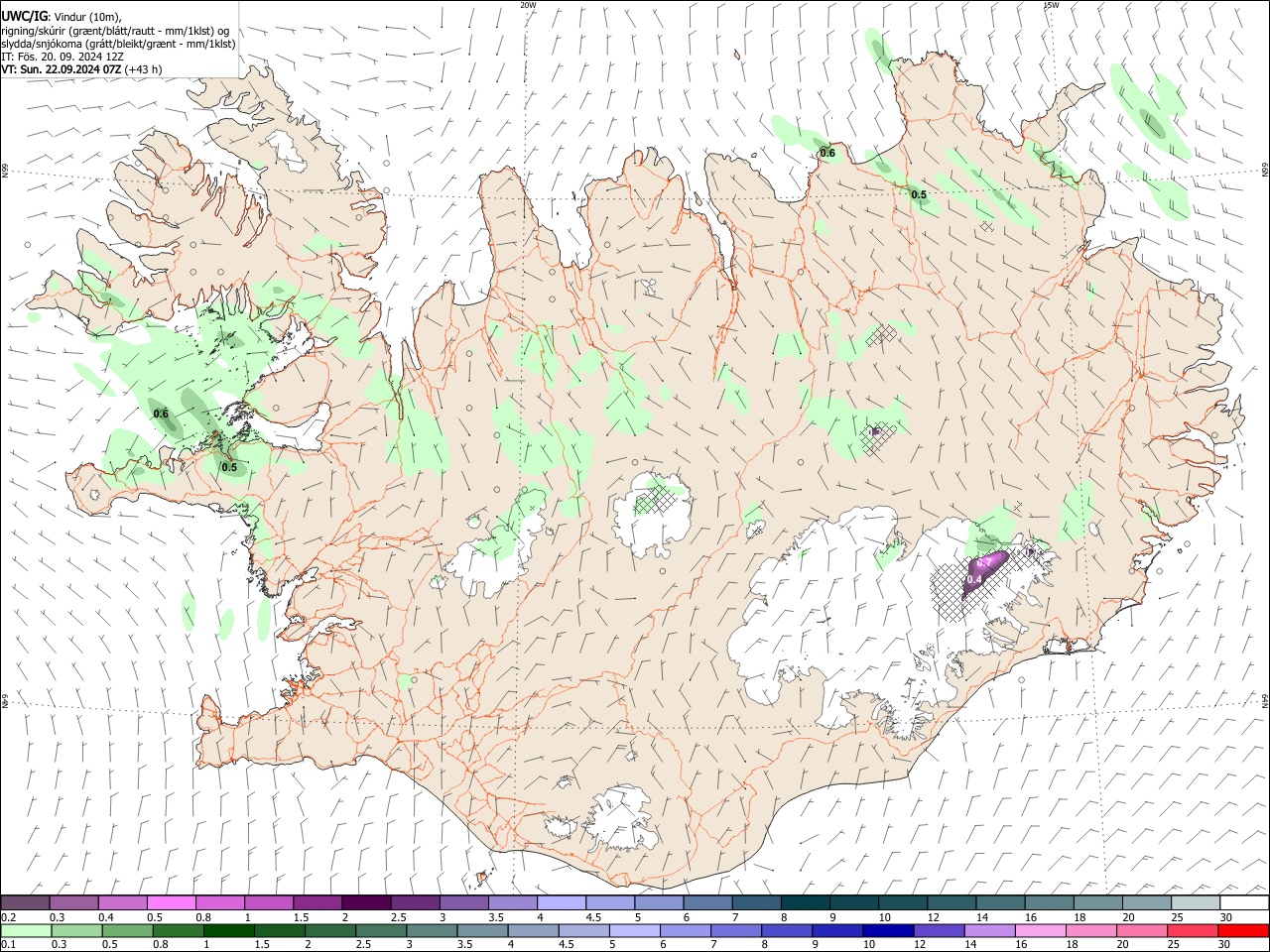Click the 15W longitude label at top
The image size is (1270, 952).
coord(1051,5)
